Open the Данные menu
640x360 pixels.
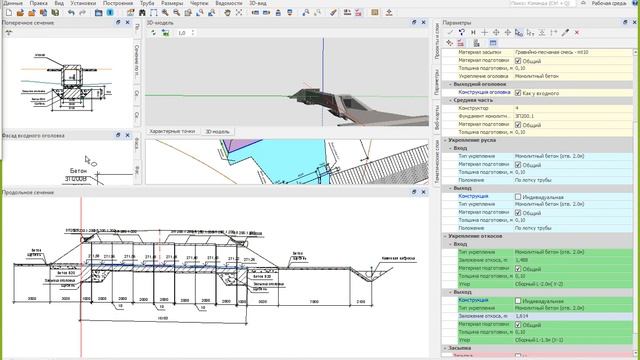[x=13, y=3]
